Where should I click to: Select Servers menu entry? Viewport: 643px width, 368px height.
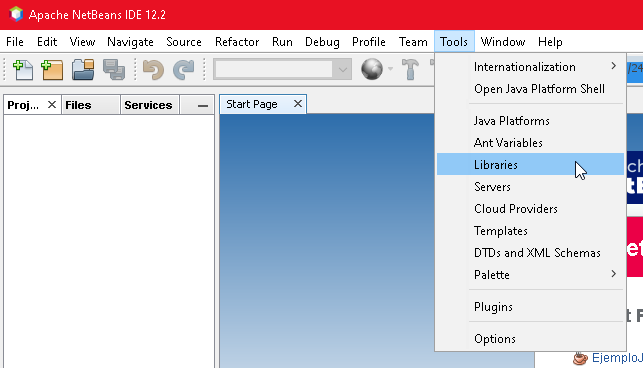pos(530,187)
